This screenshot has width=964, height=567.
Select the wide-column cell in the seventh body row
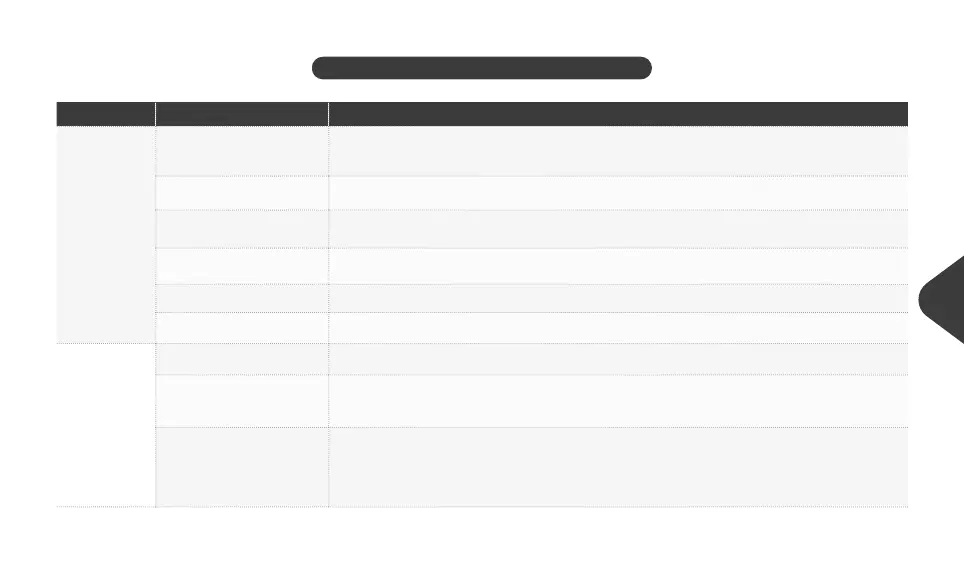click(618, 359)
